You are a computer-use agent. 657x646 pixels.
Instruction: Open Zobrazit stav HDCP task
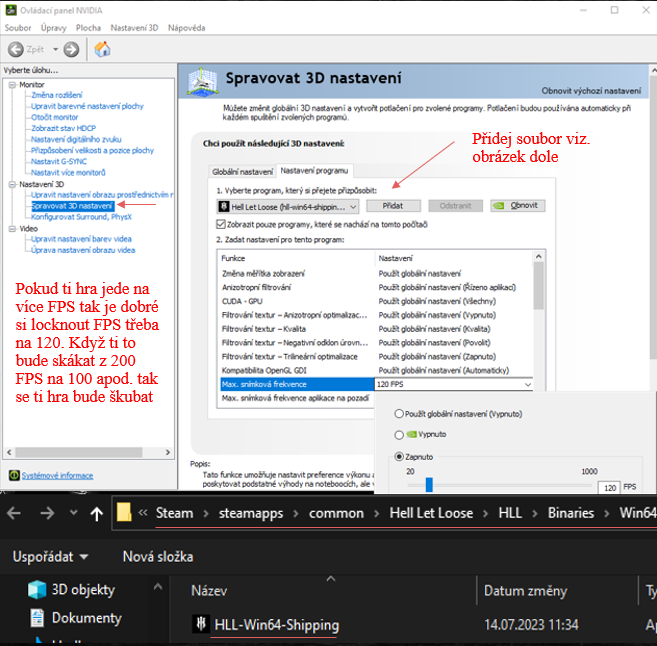(64, 128)
